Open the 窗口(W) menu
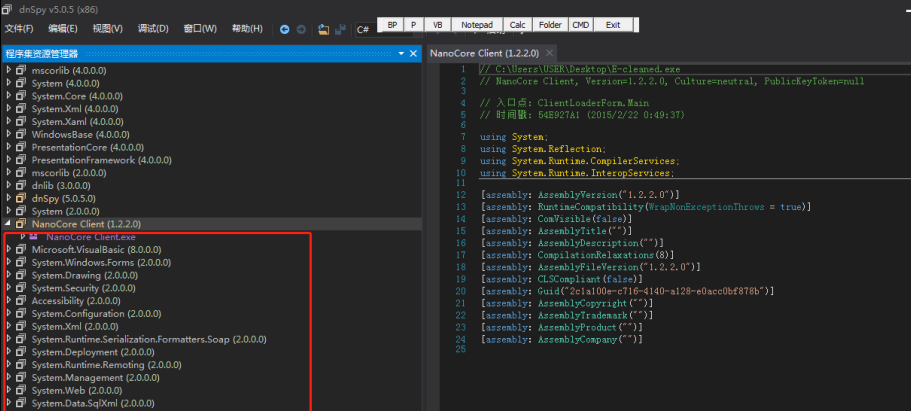Viewport: 911px width, 411px height. pos(200,28)
